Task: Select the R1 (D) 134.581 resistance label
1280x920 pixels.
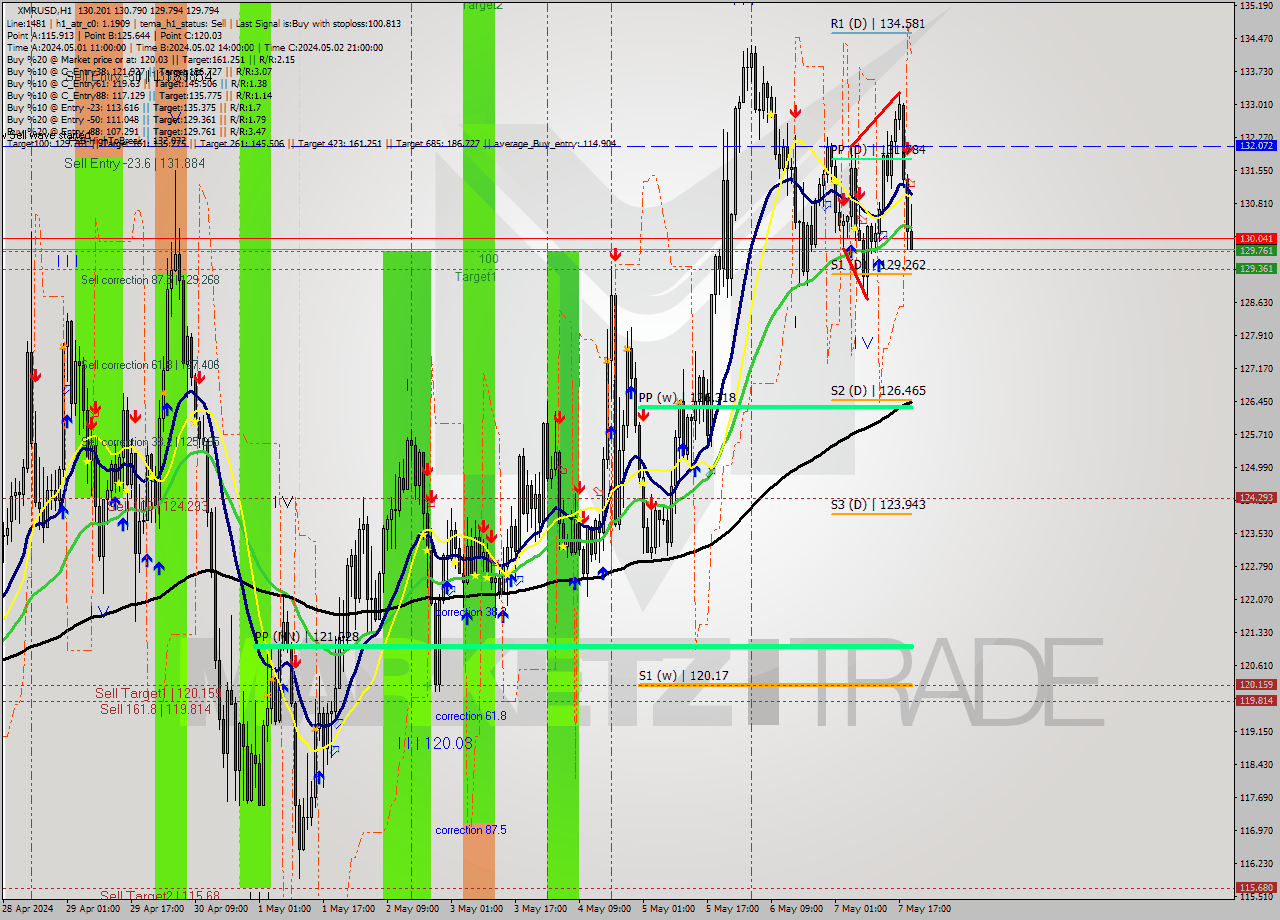Action: pyautogui.click(x=863, y=24)
